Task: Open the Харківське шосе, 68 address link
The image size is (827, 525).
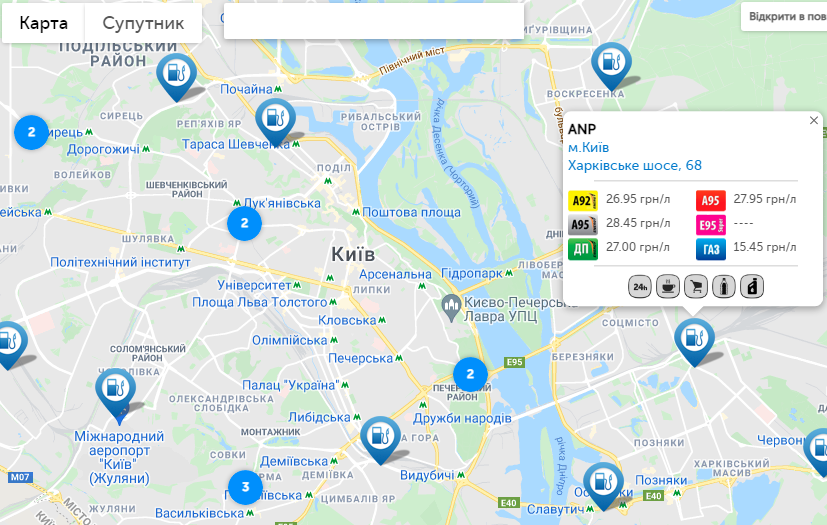Action: [634, 165]
